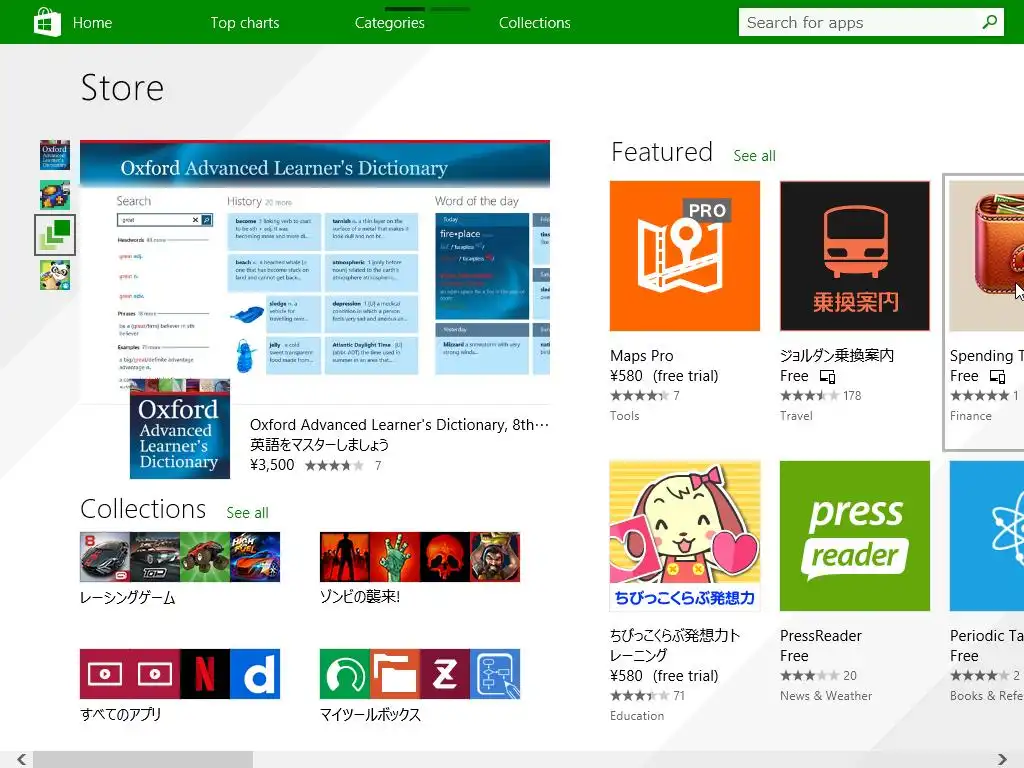The image size is (1024, 768).
Task: Click the PressReader News & Weather category
Action: tap(826, 696)
